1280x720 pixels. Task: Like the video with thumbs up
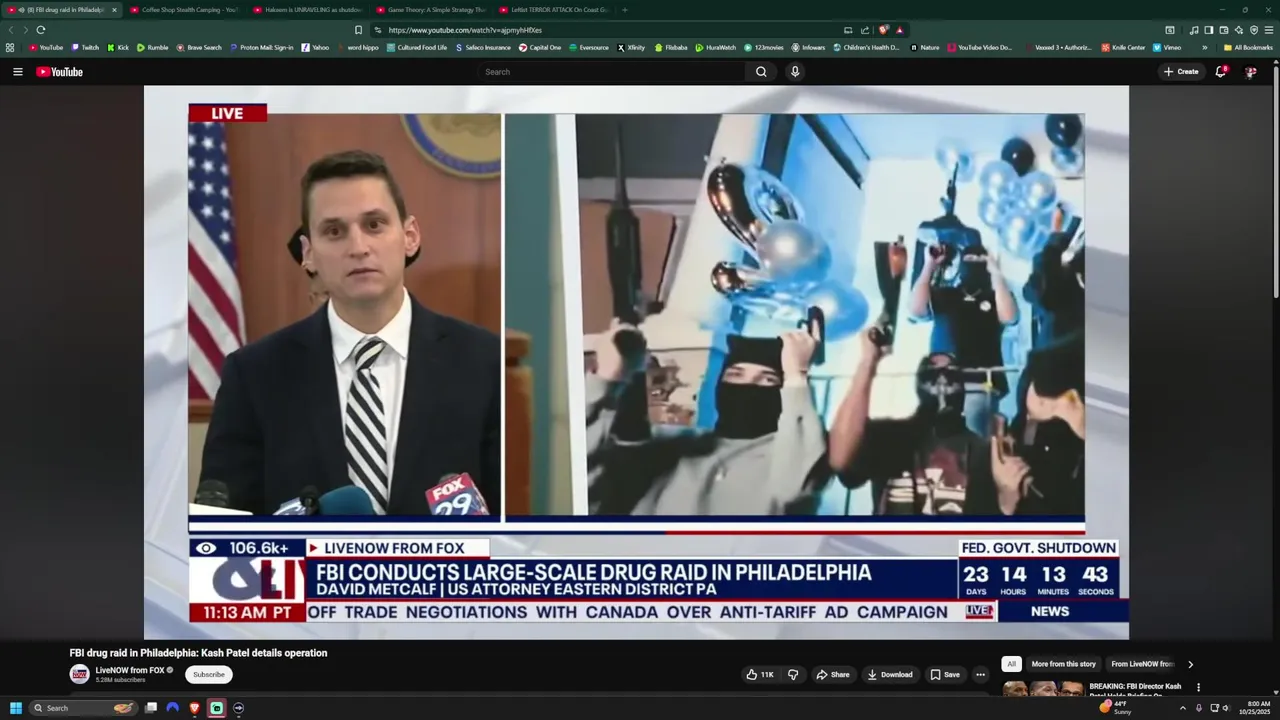click(760, 674)
